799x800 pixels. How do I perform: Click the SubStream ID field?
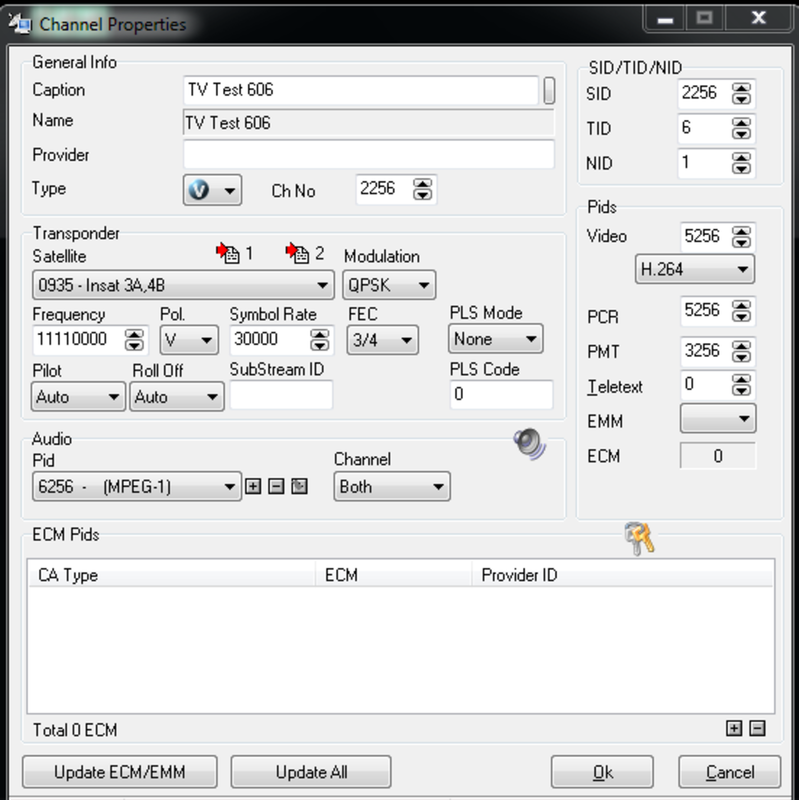(x=281, y=394)
